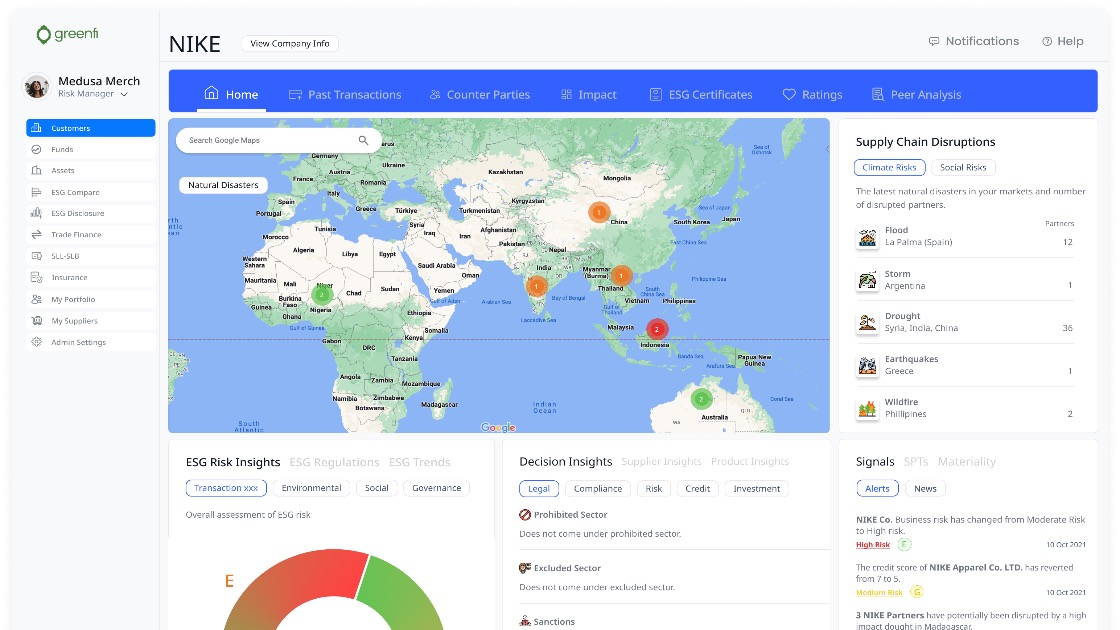Select Governance filter
The height and width of the screenshot is (630, 1120).
tap(436, 488)
